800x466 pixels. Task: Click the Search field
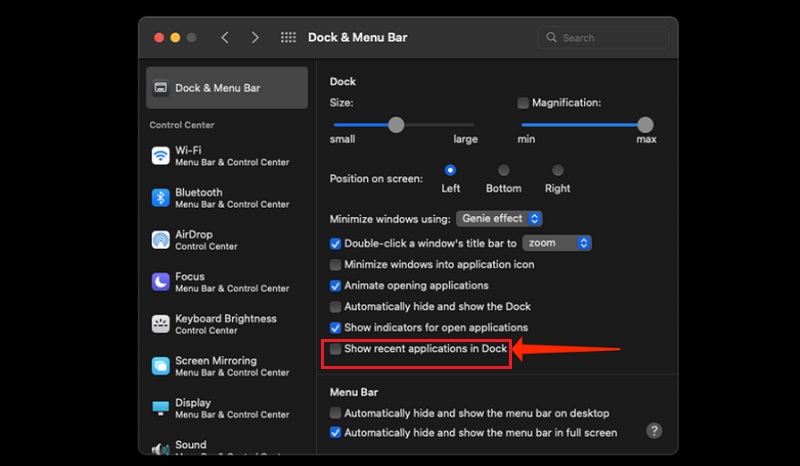604,38
